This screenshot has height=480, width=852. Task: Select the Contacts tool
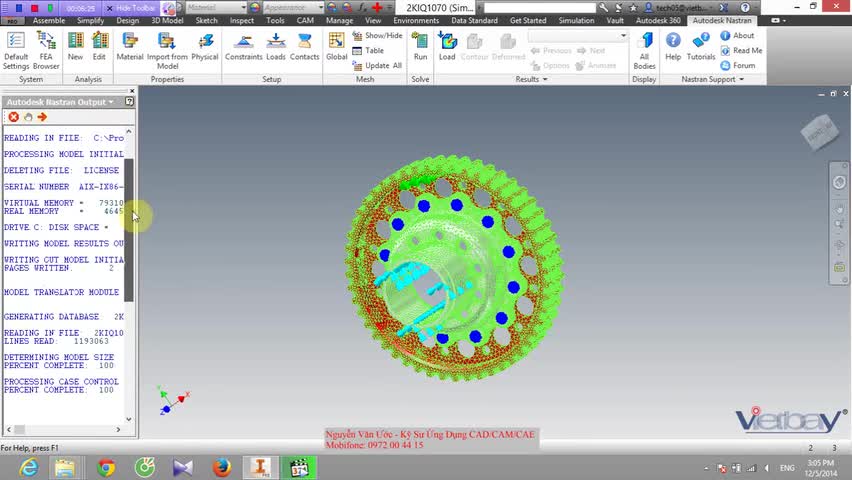(304, 47)
